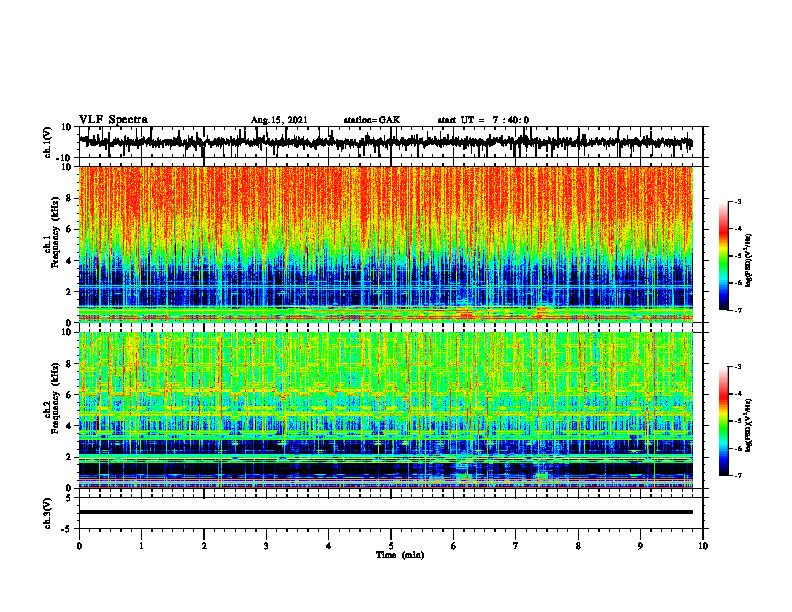792x612 pixels.
Task: Click time axis tick label "1"
Action: pos(141,546)
